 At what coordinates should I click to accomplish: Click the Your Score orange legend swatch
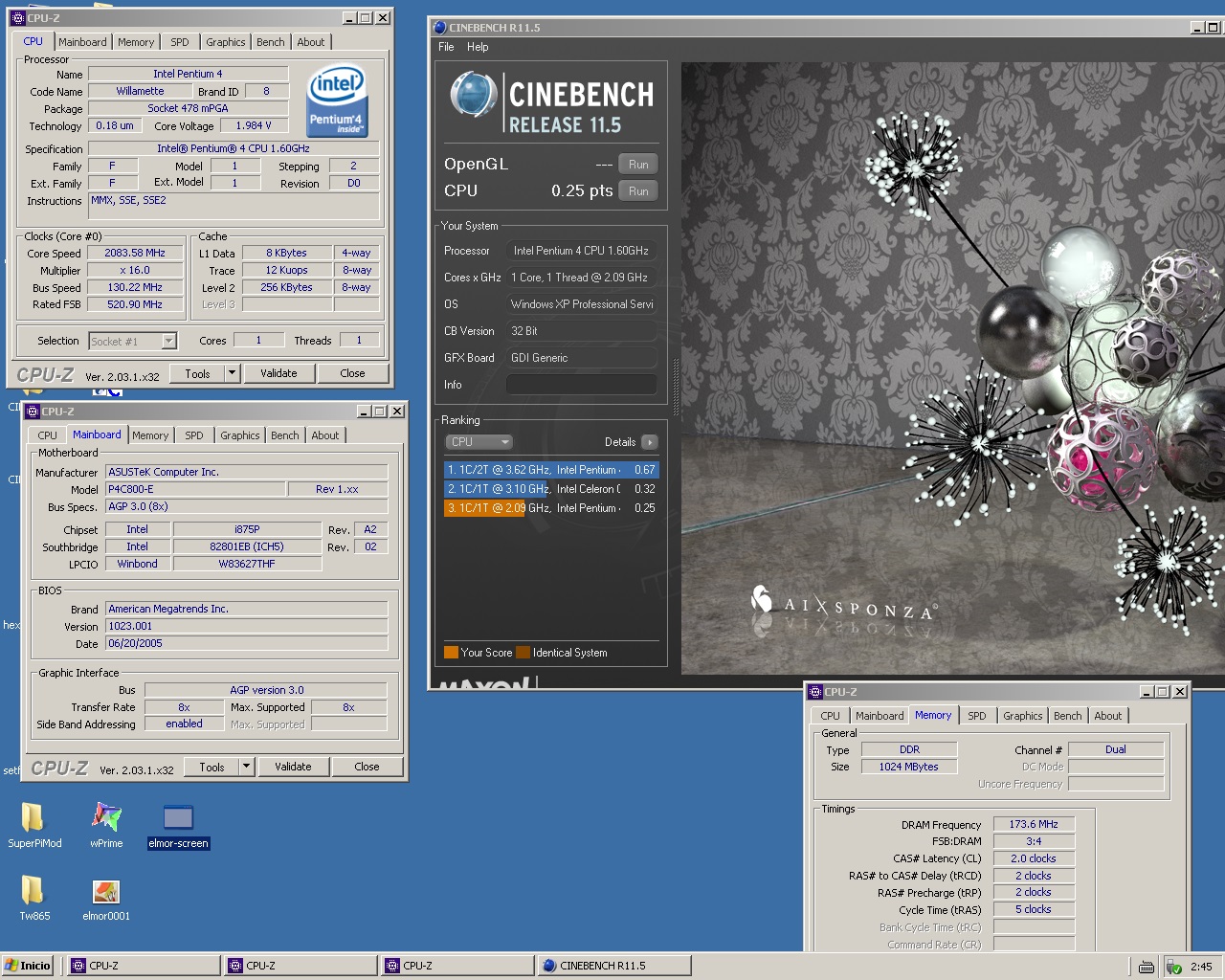[451, 653]
